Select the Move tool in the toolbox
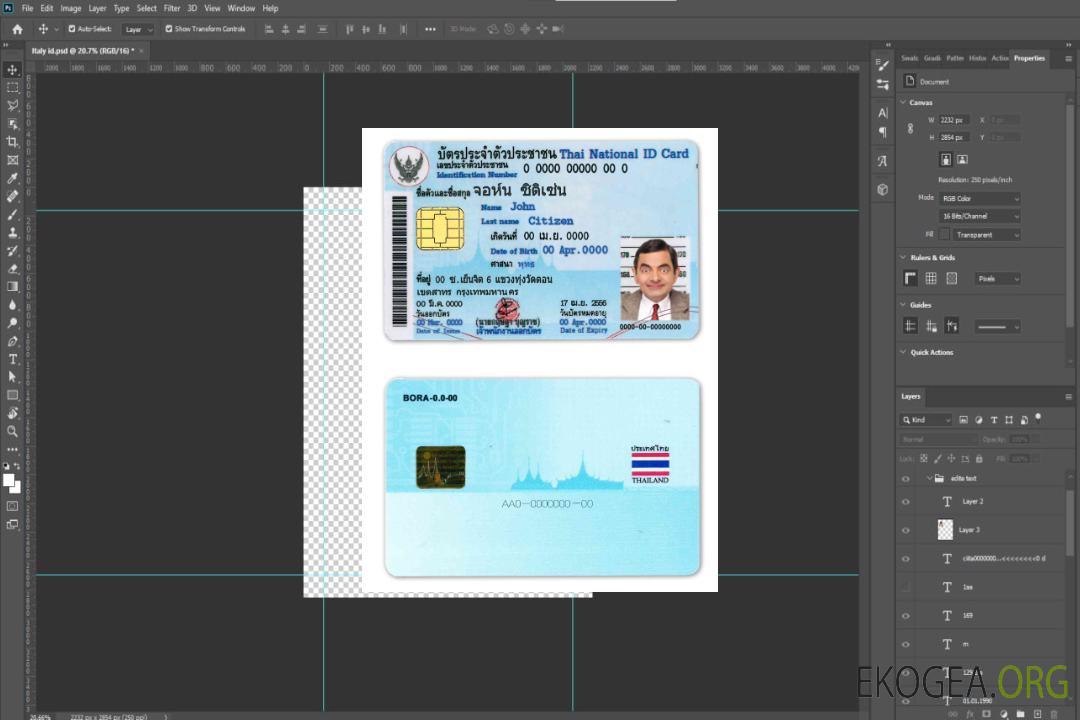This screenshot has width=1080, height=720. click(12, 70)
